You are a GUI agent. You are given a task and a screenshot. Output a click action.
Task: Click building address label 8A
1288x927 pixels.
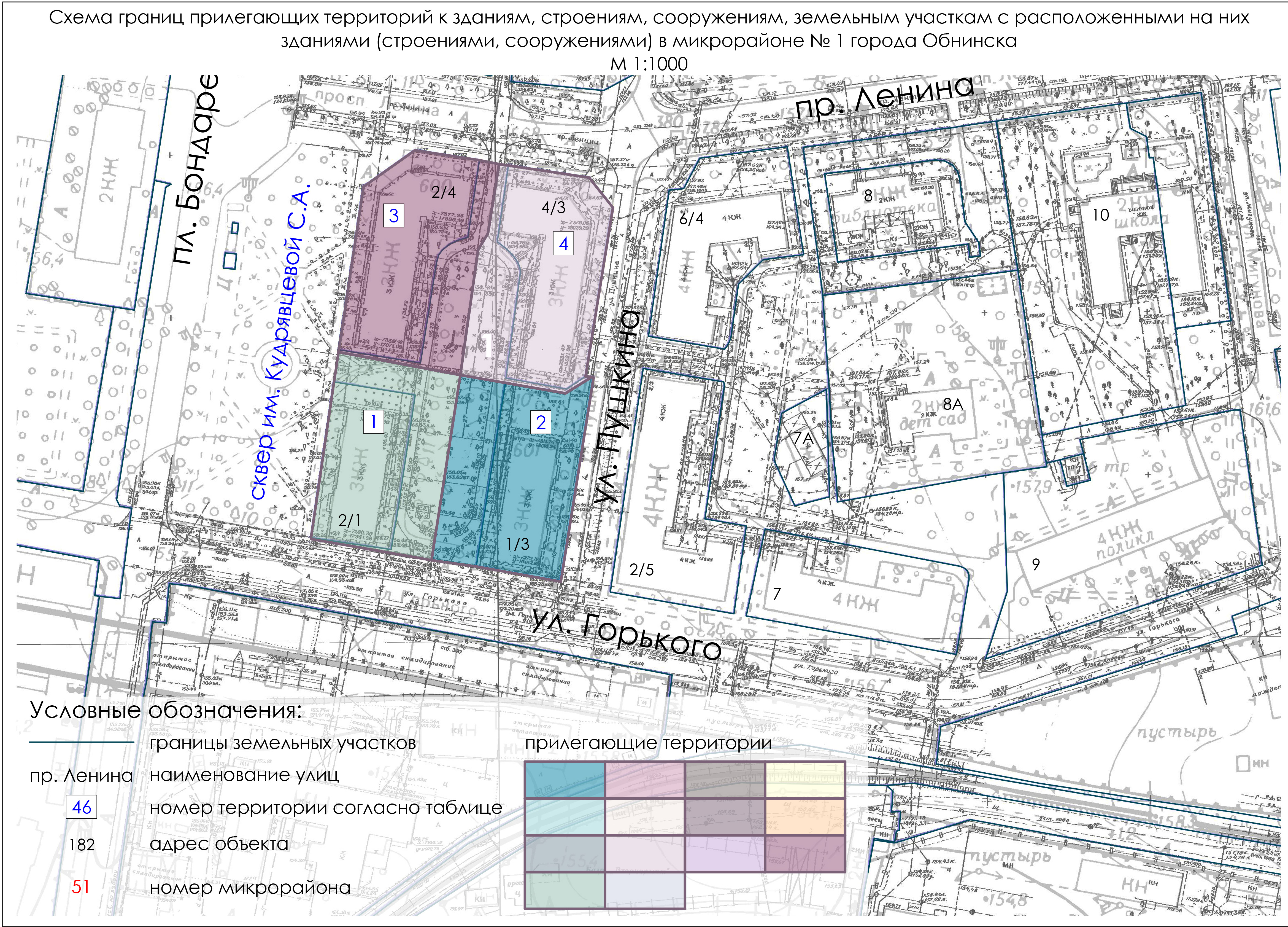[x=954, y=404]
